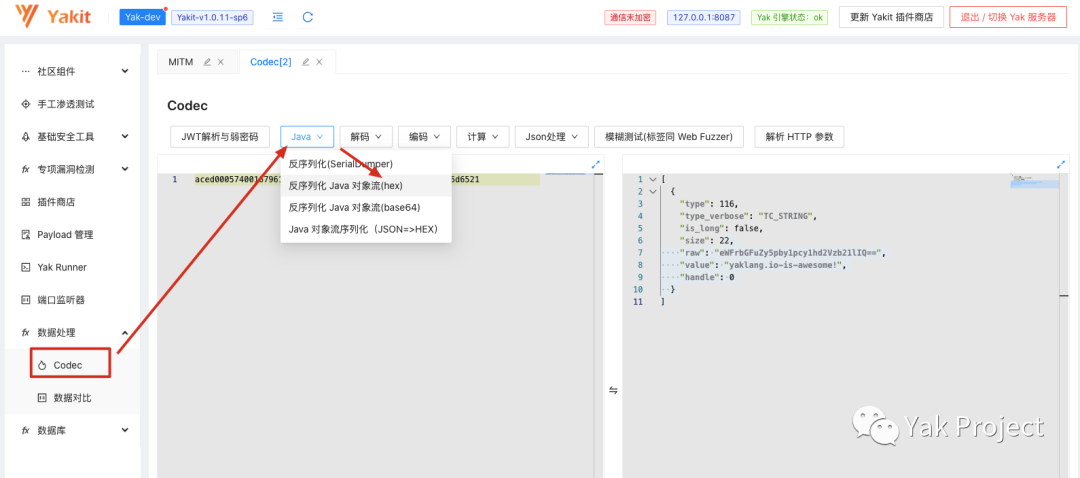Click 退出 / 切换 Yak 服务器 button

[1007, 17]
